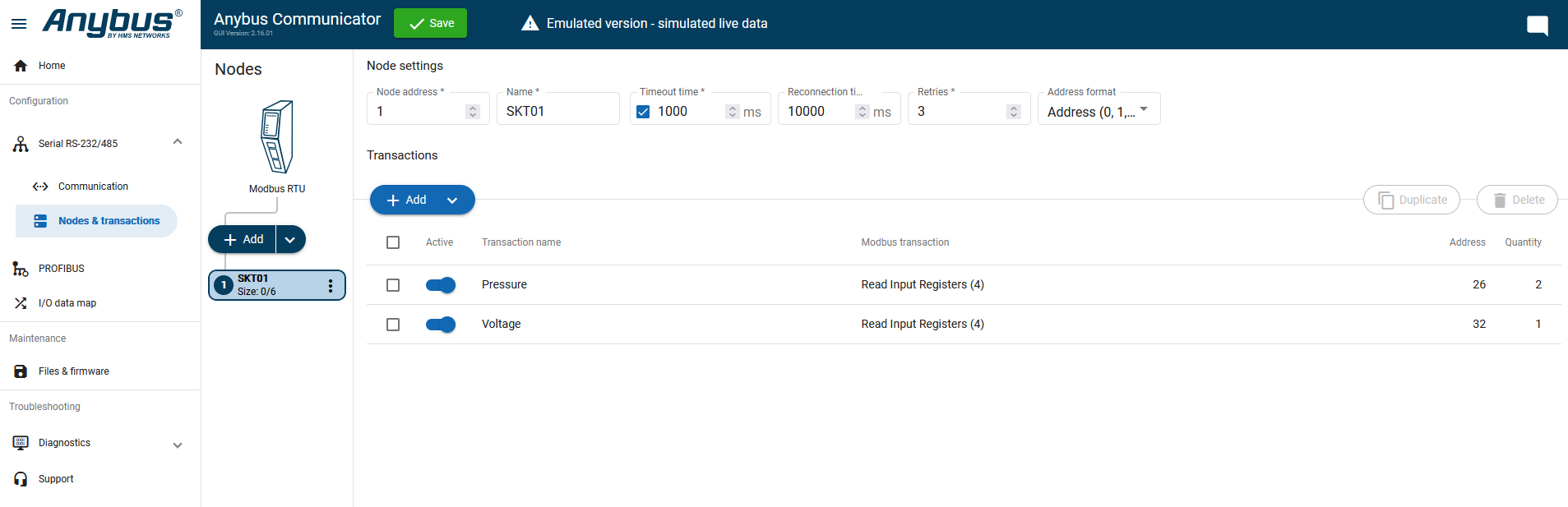Open the Communication menu item
Screen dimensions: 1568x507
(x=93, y=187)
